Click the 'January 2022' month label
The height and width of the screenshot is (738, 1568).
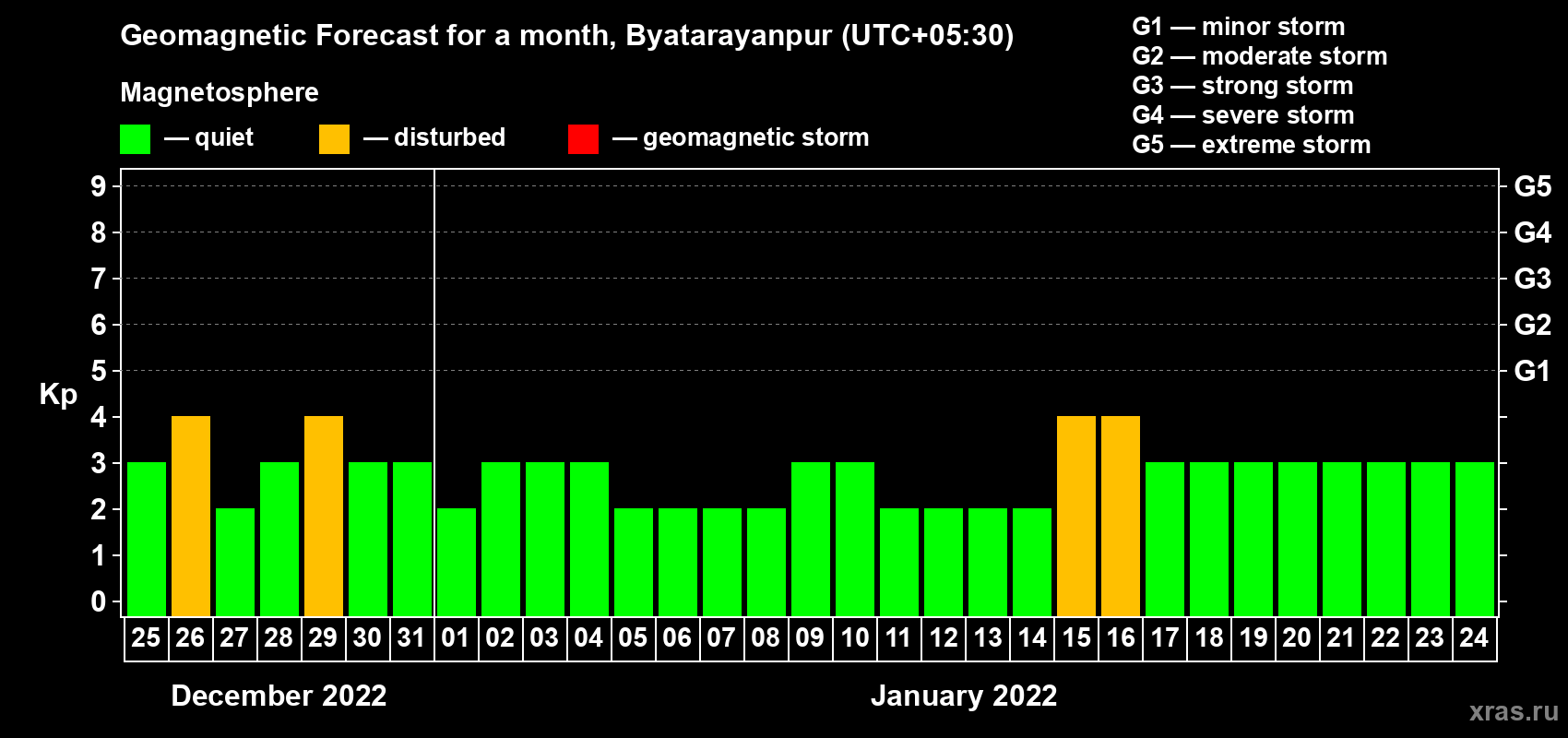click(x=964, y=696)
